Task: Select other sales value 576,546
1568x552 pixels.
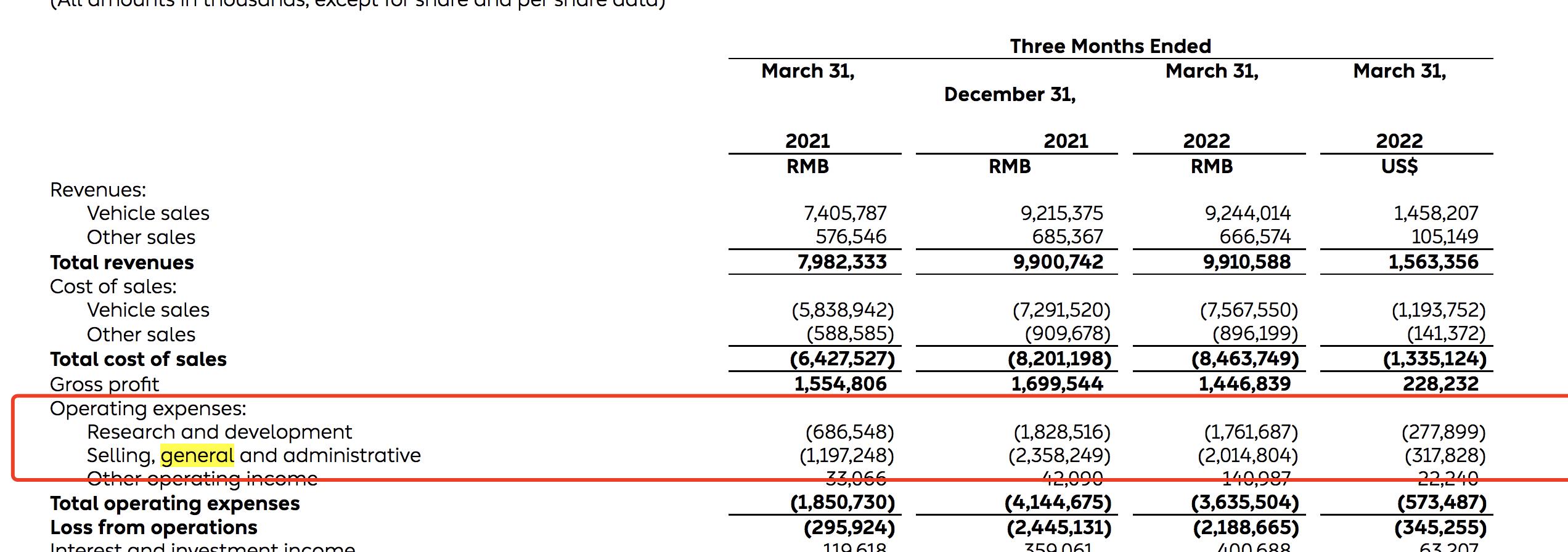Action: (x=851, y=237)
